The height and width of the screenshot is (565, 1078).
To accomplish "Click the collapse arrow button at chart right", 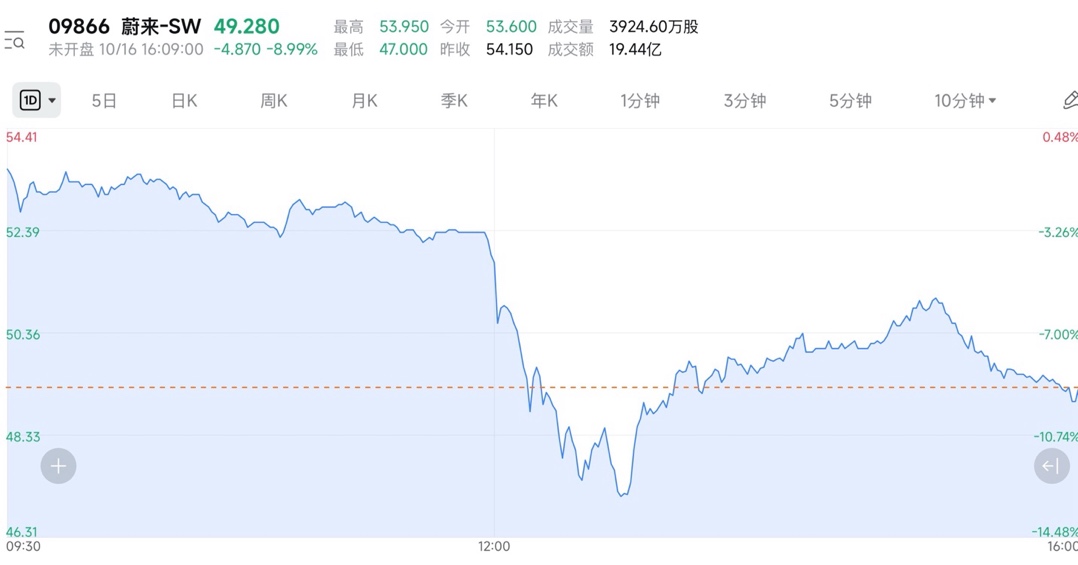I will coord(1051,466).
